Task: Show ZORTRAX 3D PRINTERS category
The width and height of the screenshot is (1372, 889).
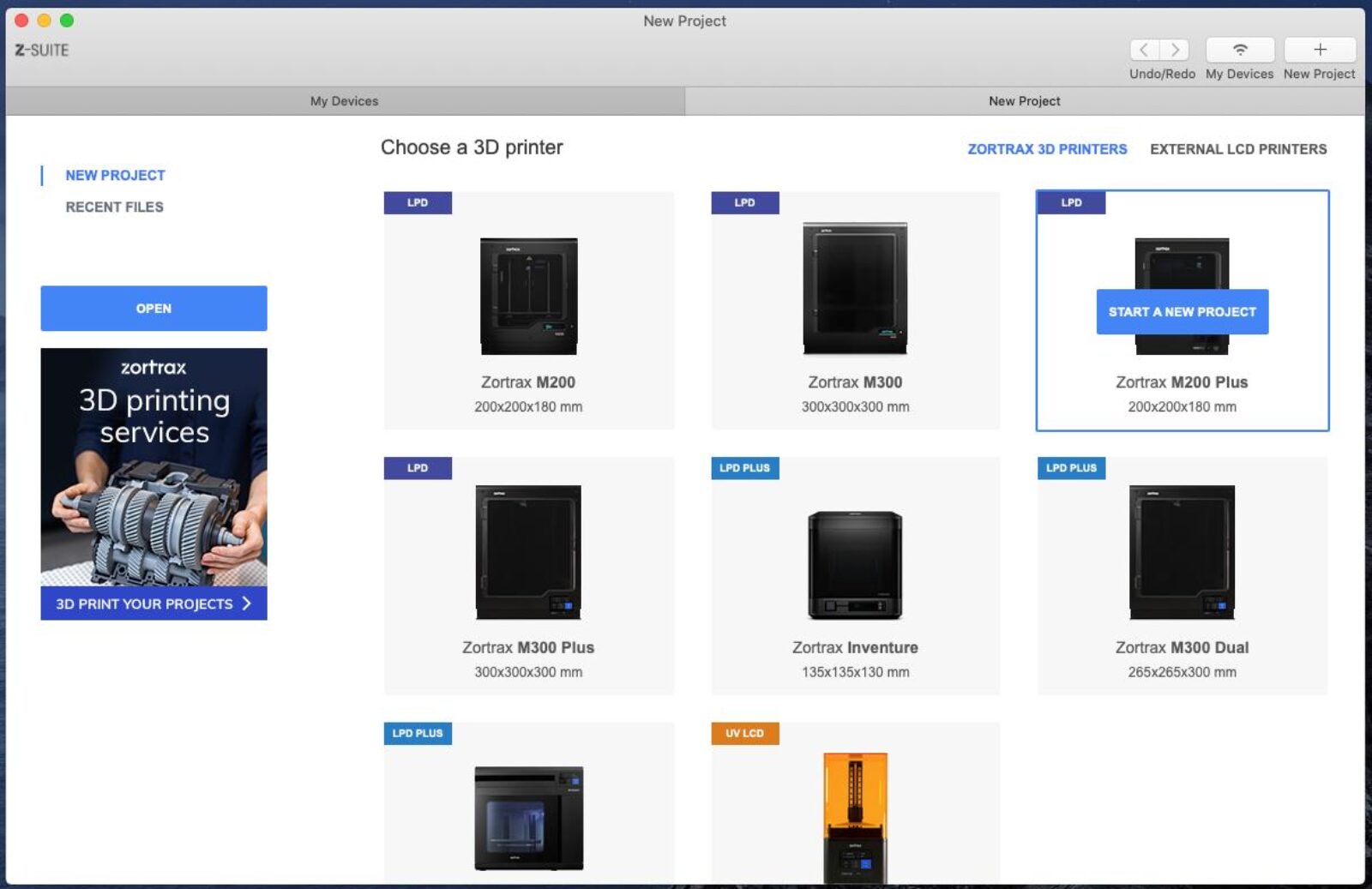Action: (x=1047, y=149)
